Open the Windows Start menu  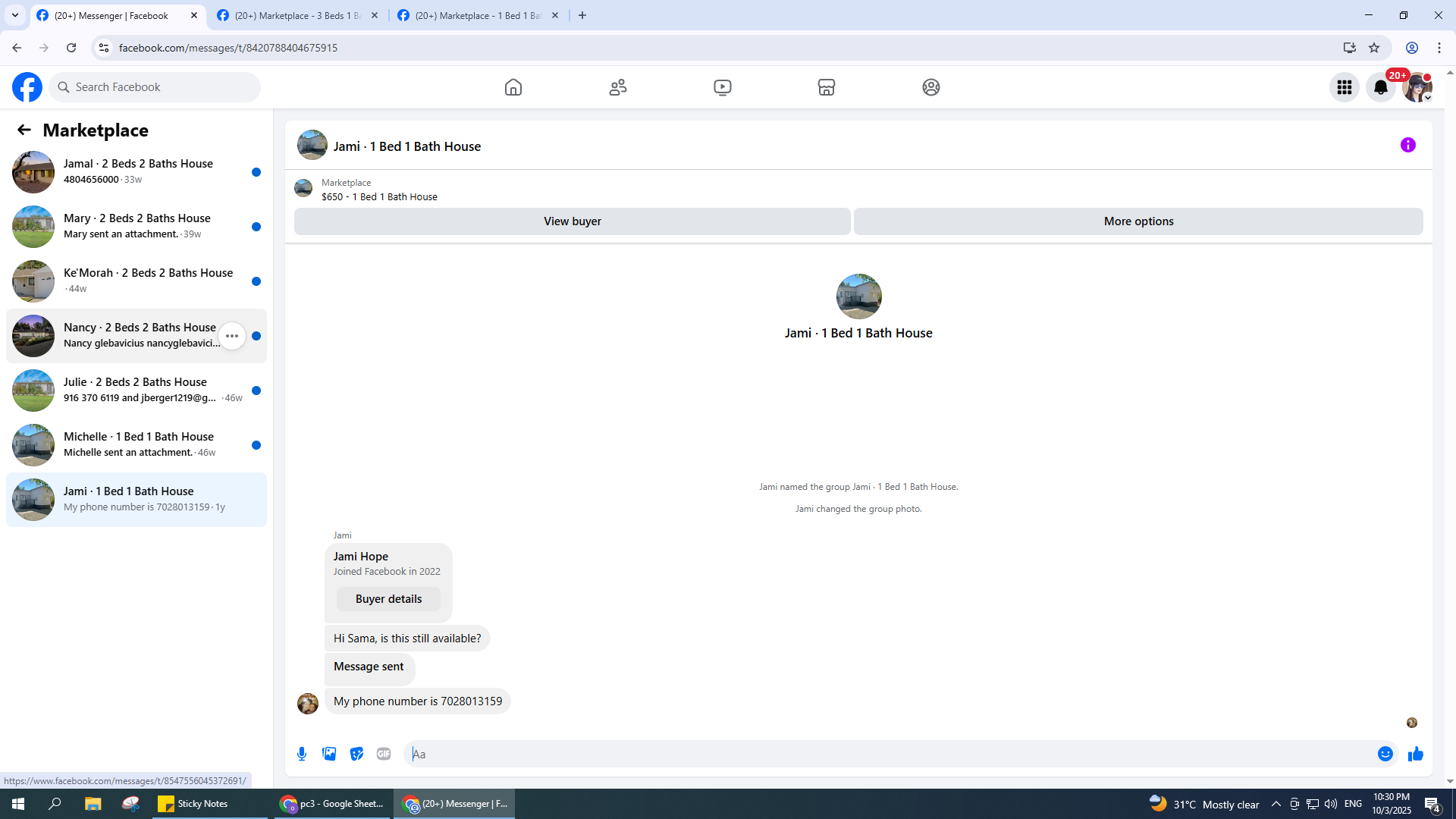point(18,804)
